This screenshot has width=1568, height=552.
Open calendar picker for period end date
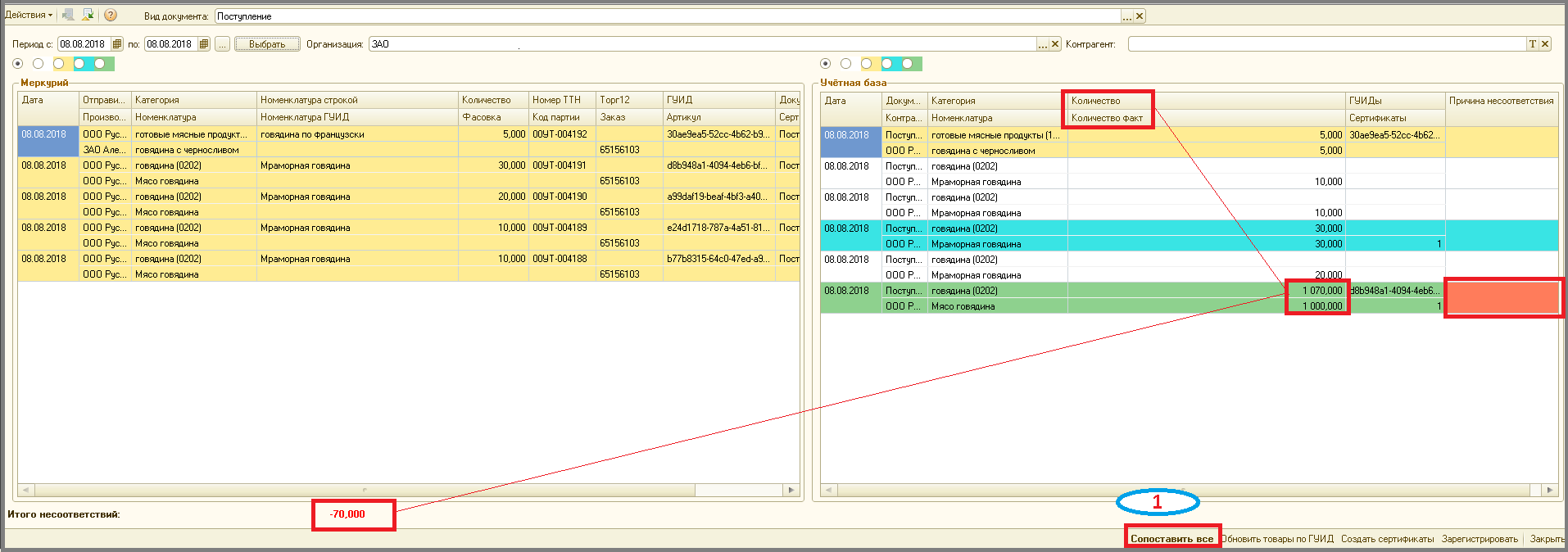(x=204, y=44)
